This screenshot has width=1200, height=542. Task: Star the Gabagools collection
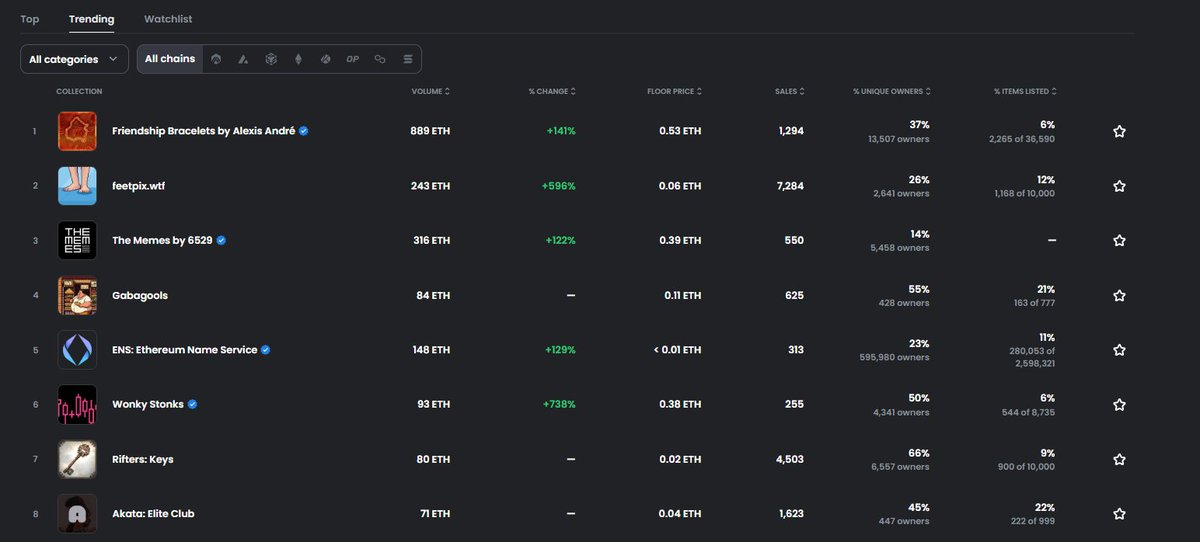[1119, 295]
